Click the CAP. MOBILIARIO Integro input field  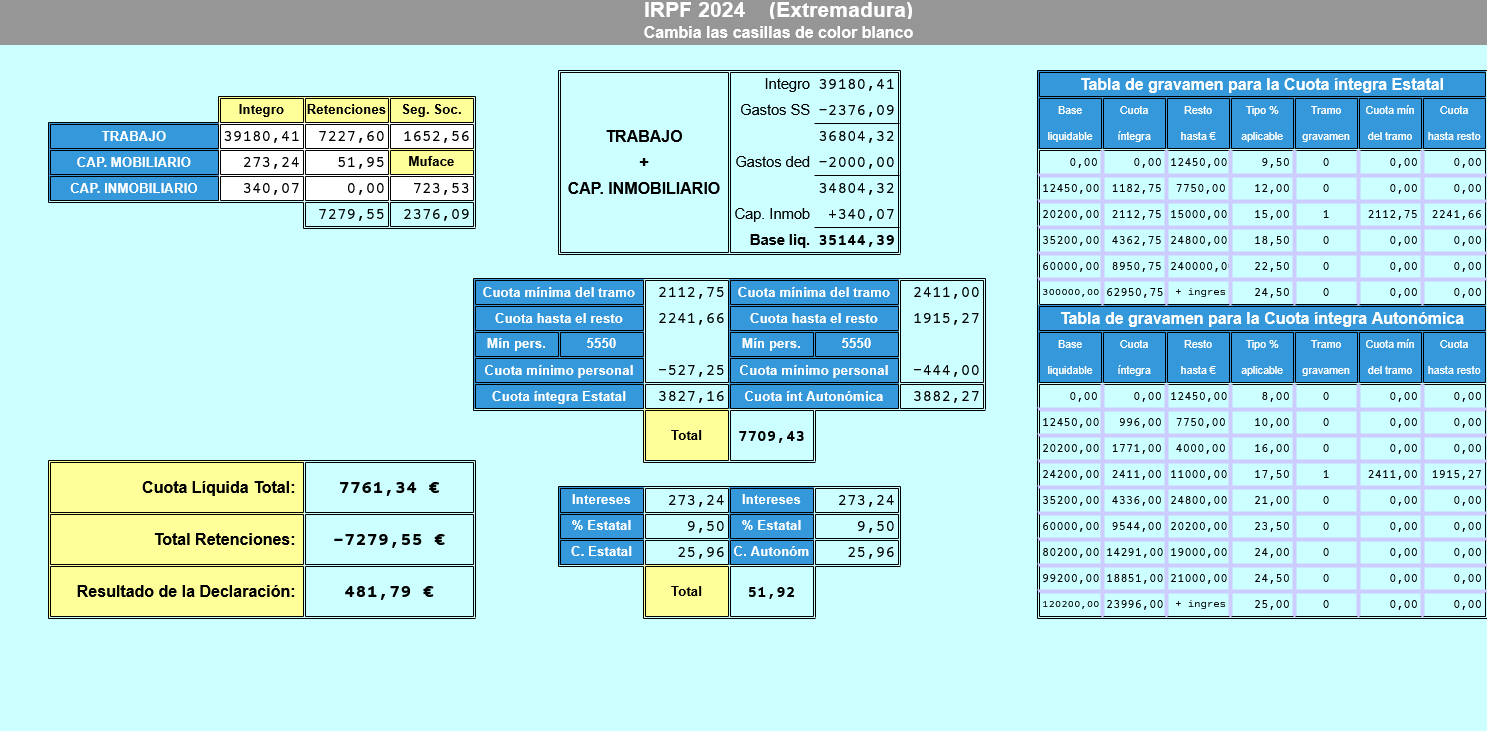[x=261, y=162]
